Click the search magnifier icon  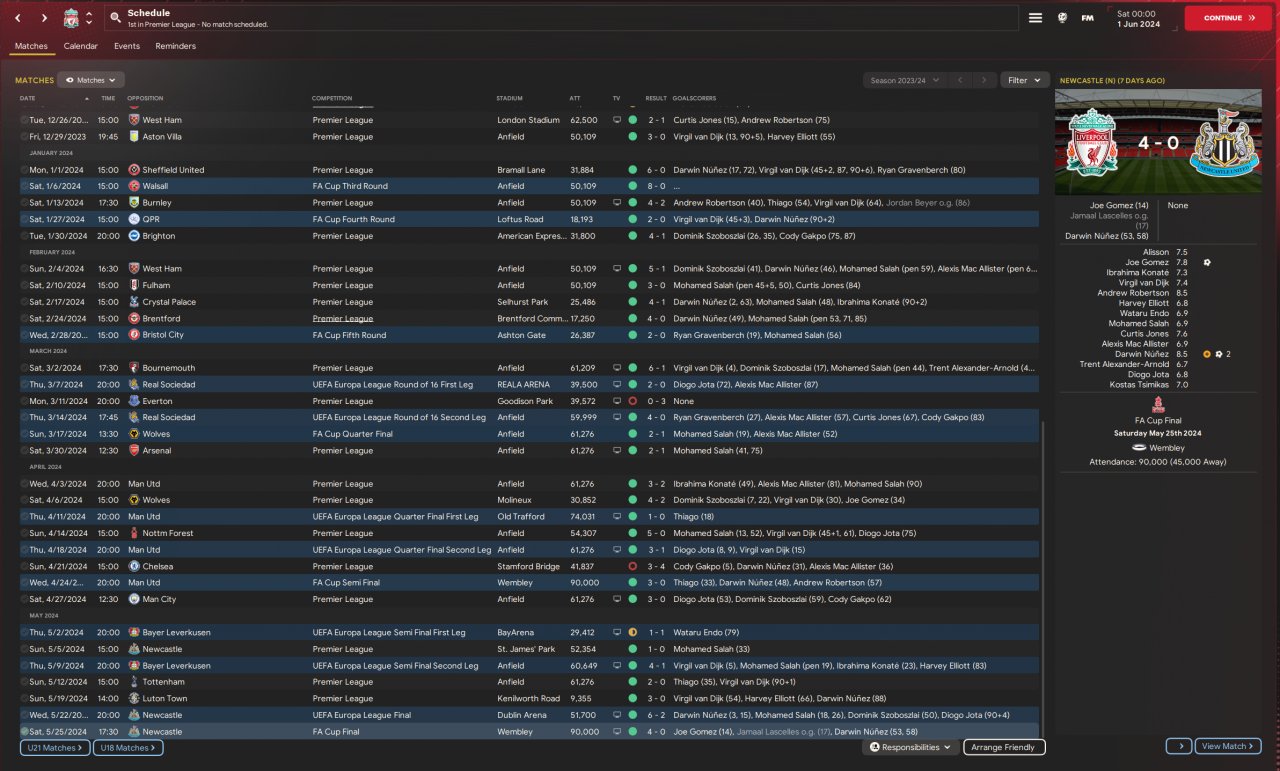pos(116,18)
